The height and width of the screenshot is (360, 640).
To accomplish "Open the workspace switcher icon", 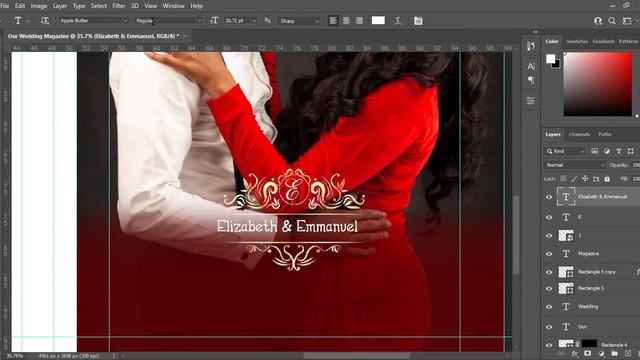I will (x=627, y=21).
